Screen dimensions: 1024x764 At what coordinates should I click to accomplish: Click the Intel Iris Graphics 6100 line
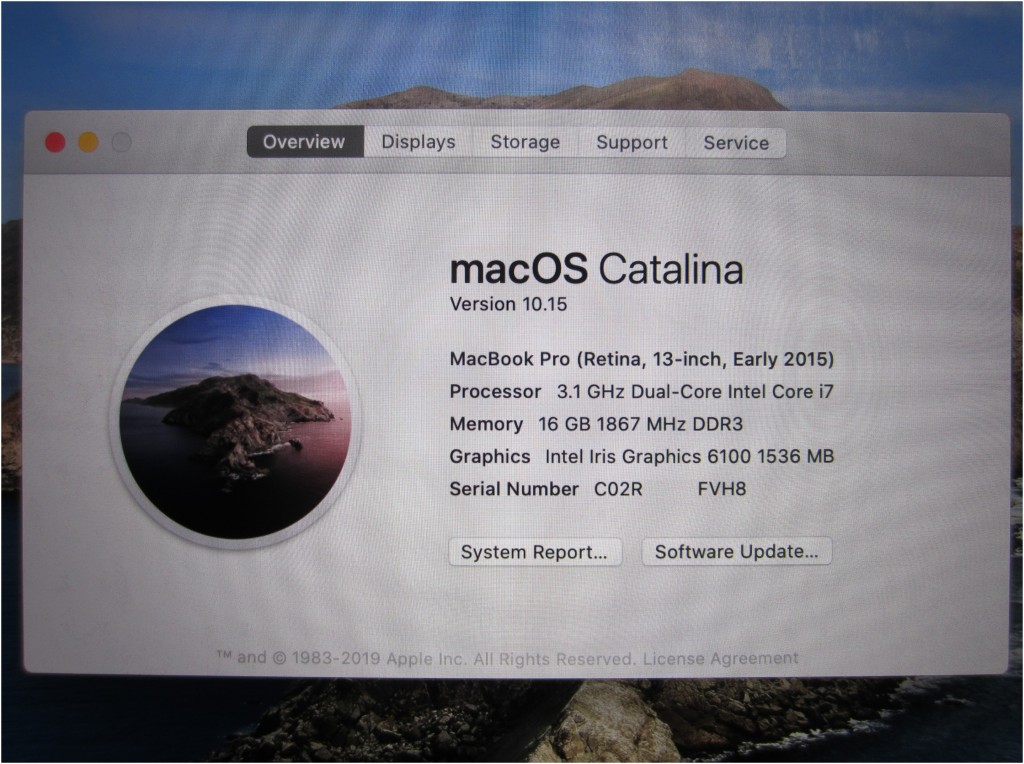[x=641, y=456]
